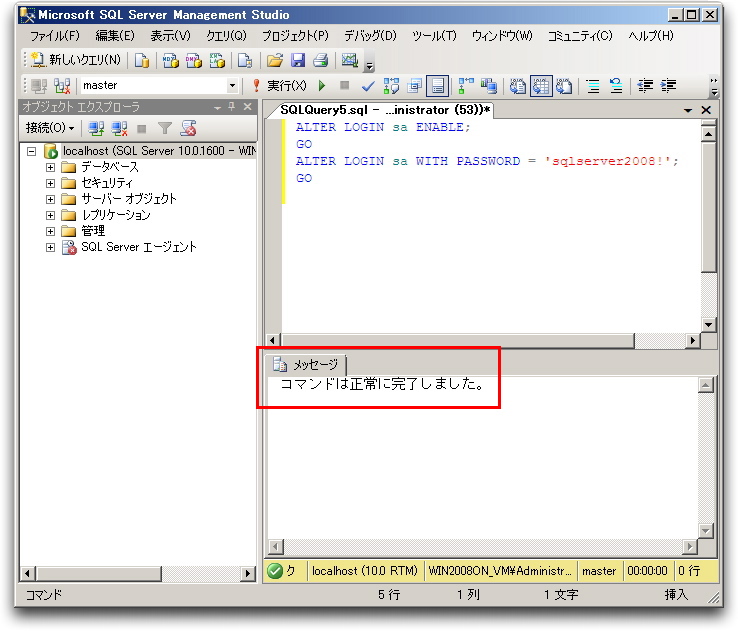Click the Object Explorer scroll-with-red-X icon
The image size is (738, 631).
click(189, 128)
